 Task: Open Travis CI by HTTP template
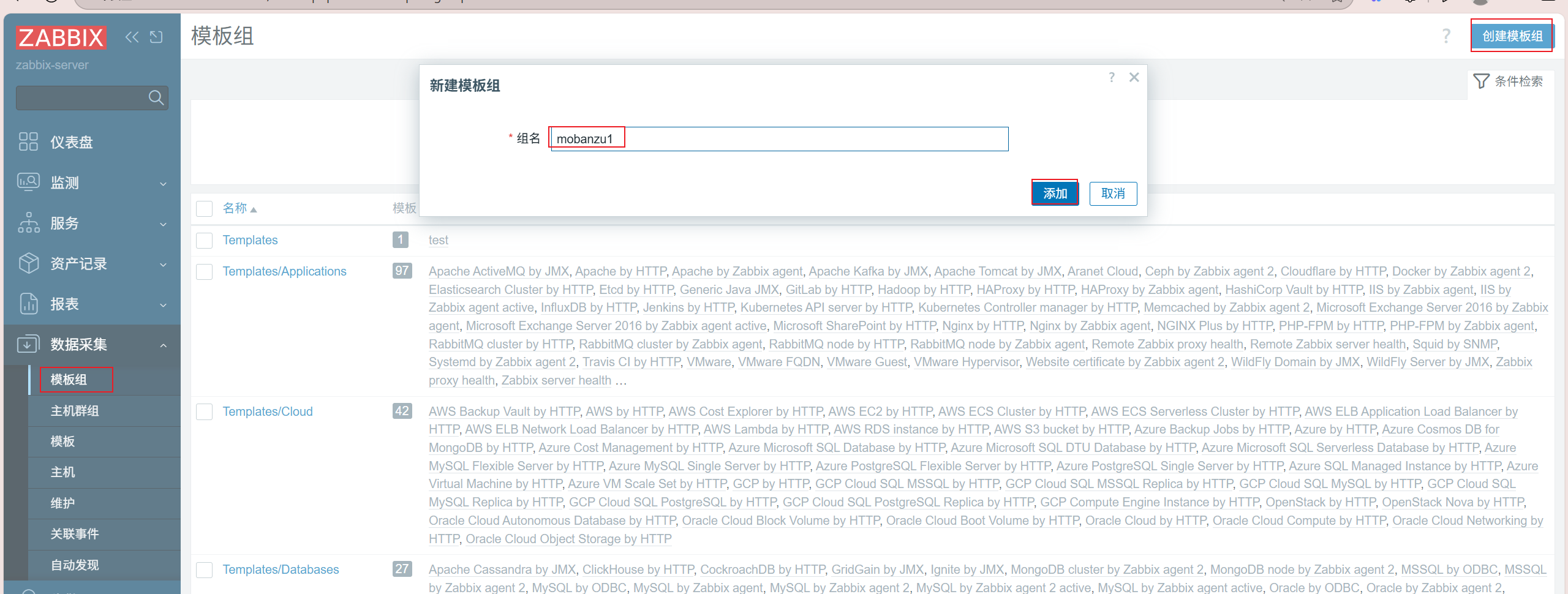point(631,362)
